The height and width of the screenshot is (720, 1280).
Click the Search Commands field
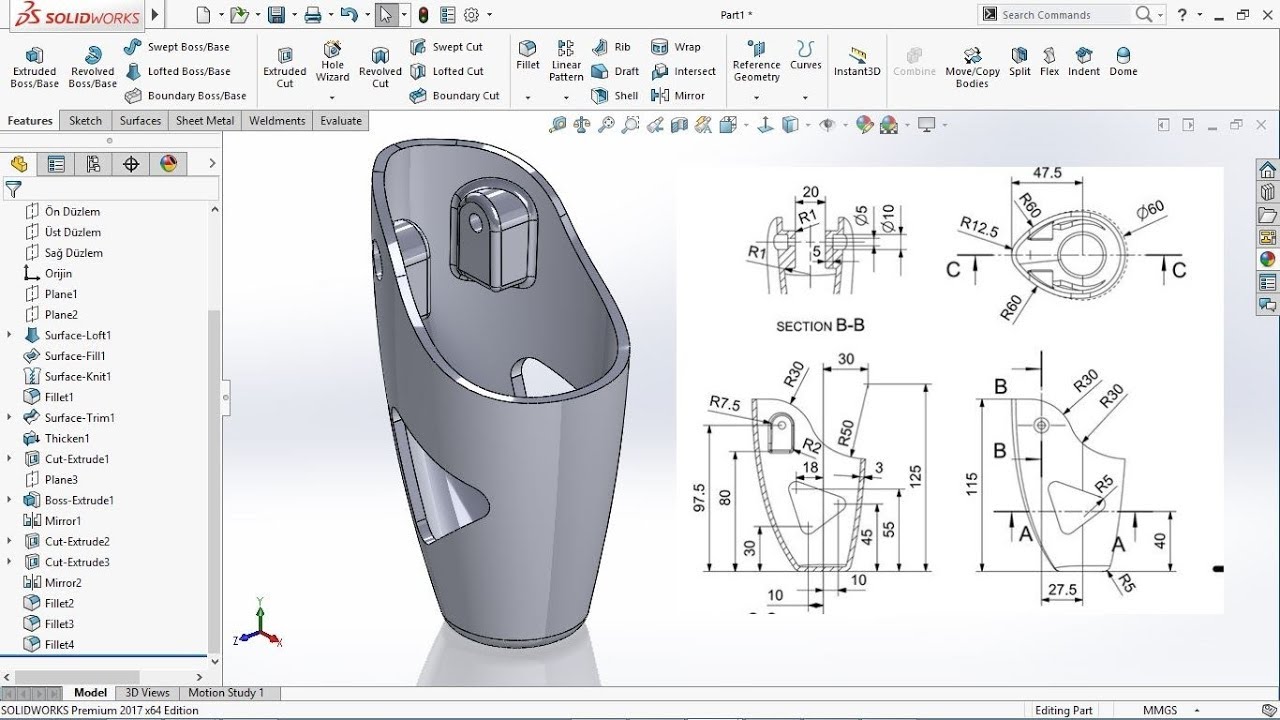pyautogui.click(x=1065, y=15)
